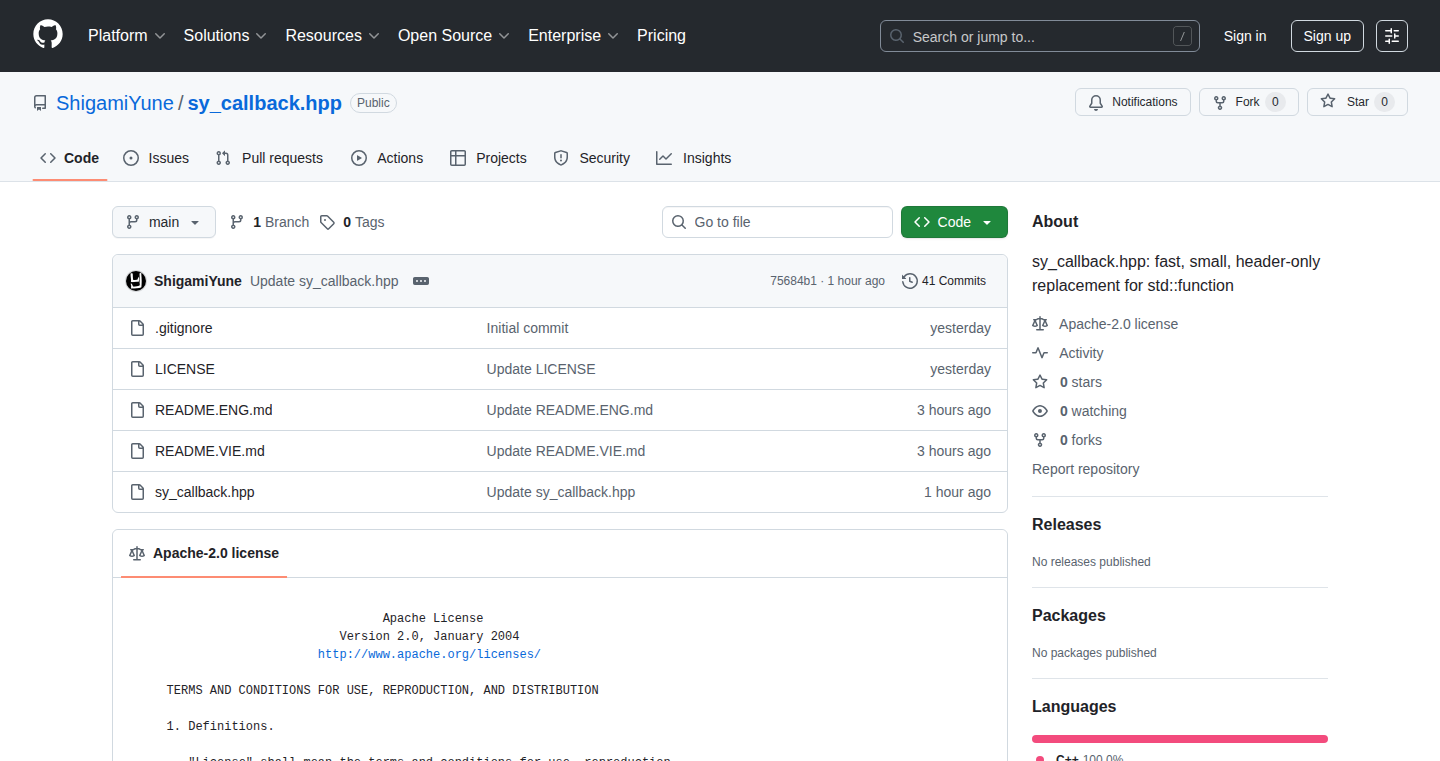Open the apache.org licenses URL
Viewport: 1440px width, 761px height.
coord(429,654)
